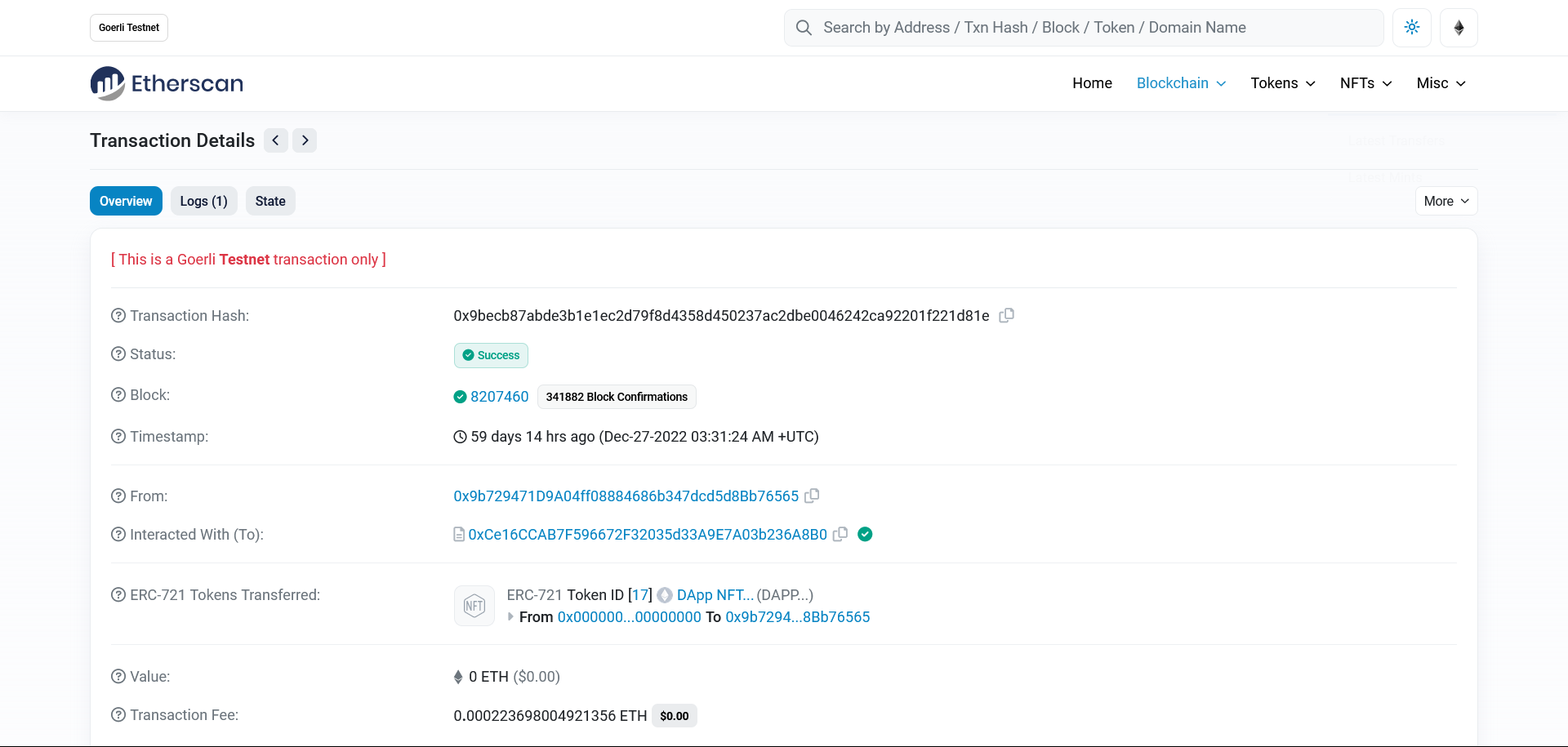Open the DApp NFT token page
This screenshot has width=1568, height=747.
click(x=713, y=594)
